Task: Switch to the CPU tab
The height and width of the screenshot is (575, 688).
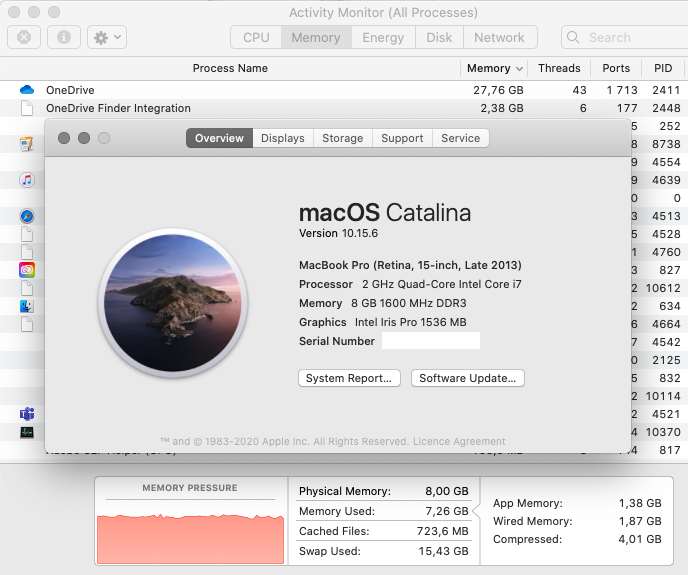Action: click(256, 37)
